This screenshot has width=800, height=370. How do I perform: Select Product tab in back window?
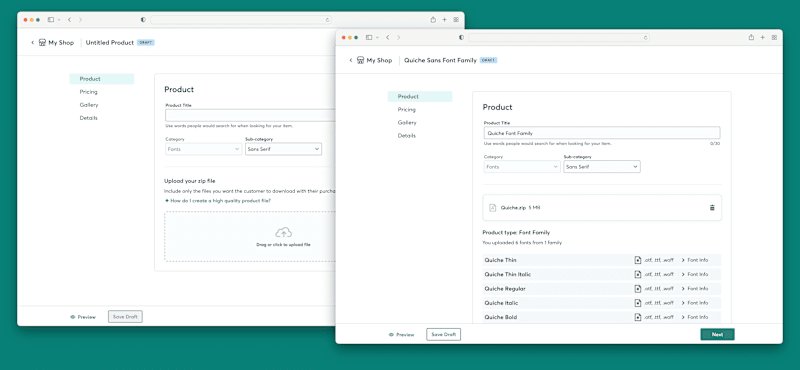102,79
